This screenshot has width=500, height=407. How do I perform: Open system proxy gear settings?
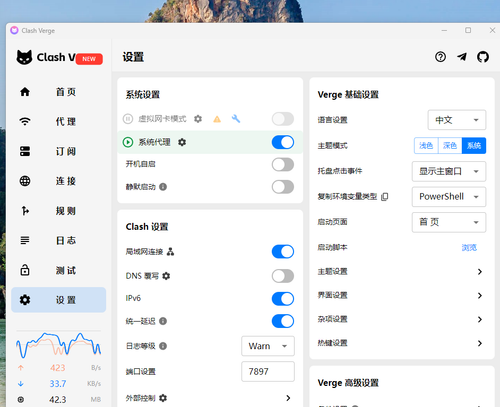182,142
